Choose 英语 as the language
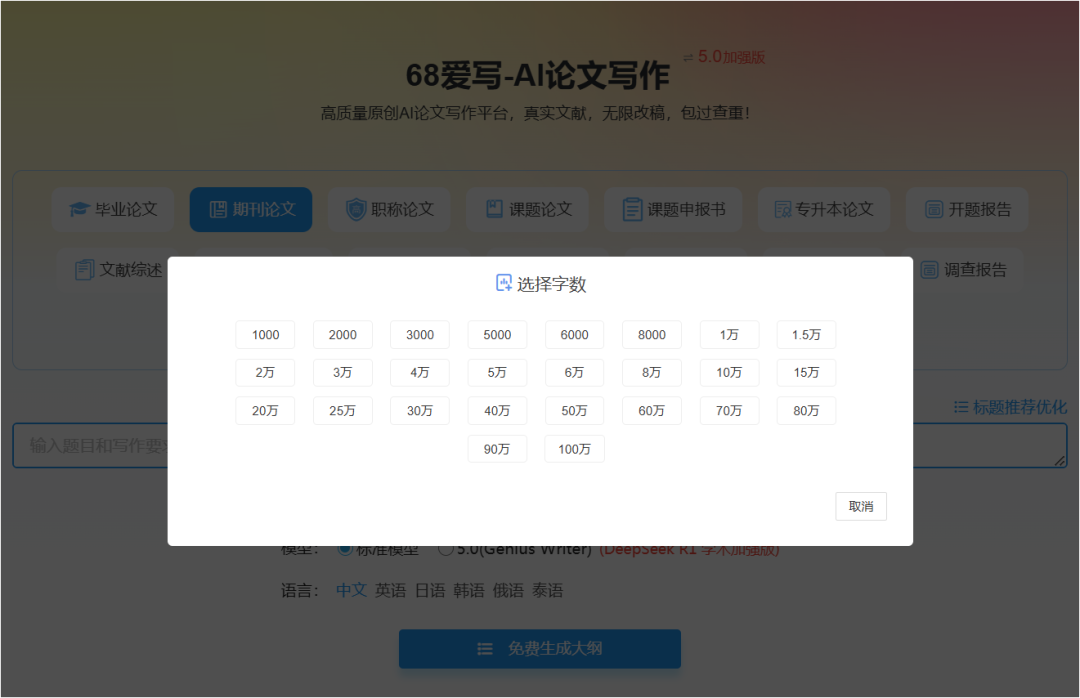Image resolution: width=1080 pixels, height=698 pixels. [391, 591]
